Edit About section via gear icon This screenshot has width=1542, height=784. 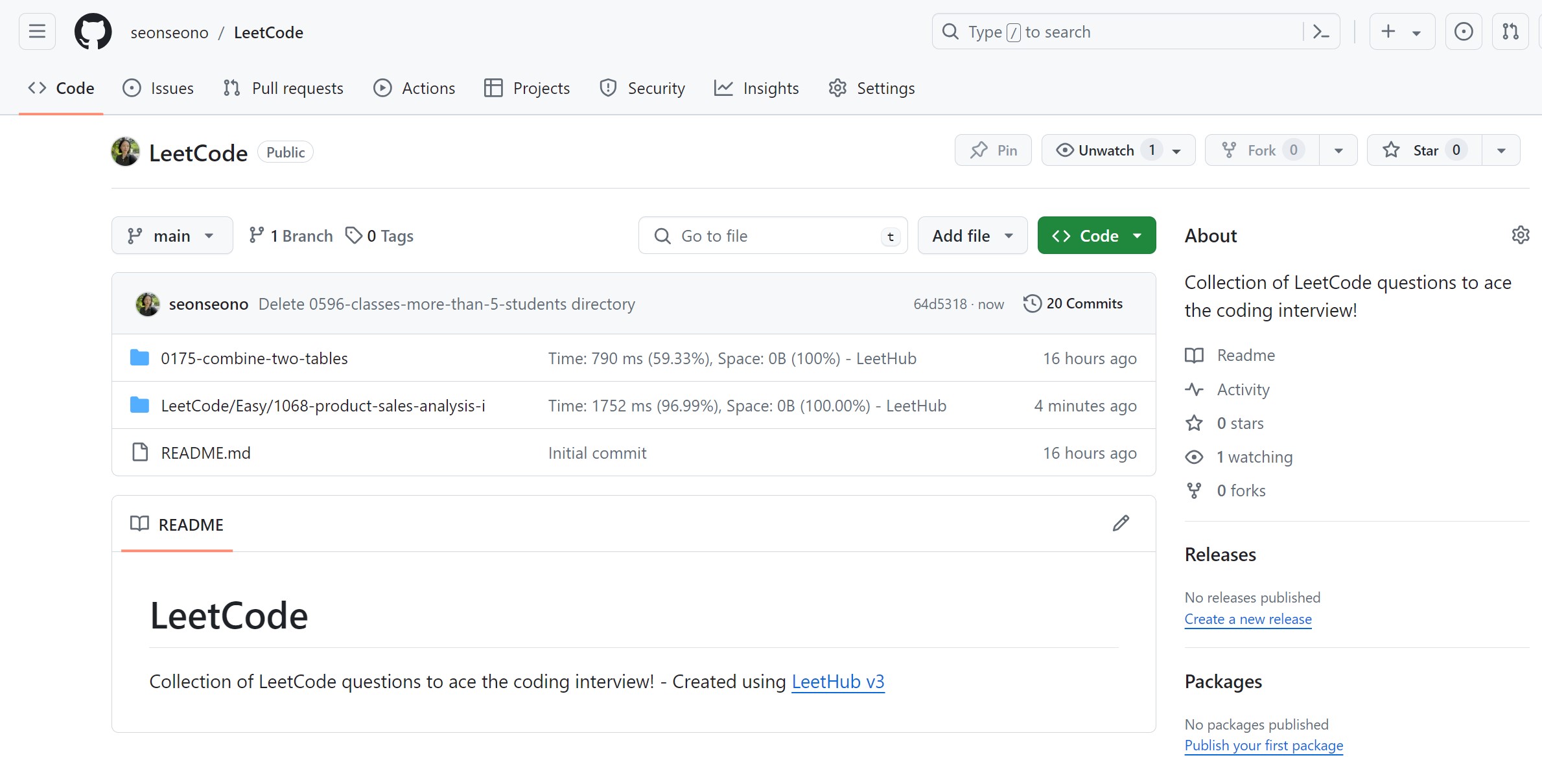(x=1520, y=235)
